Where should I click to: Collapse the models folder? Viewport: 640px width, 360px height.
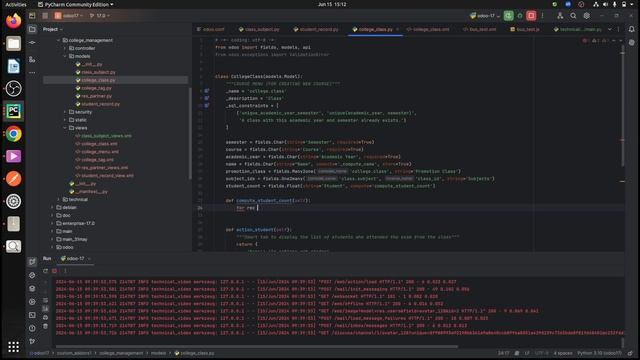click(64, 56)
